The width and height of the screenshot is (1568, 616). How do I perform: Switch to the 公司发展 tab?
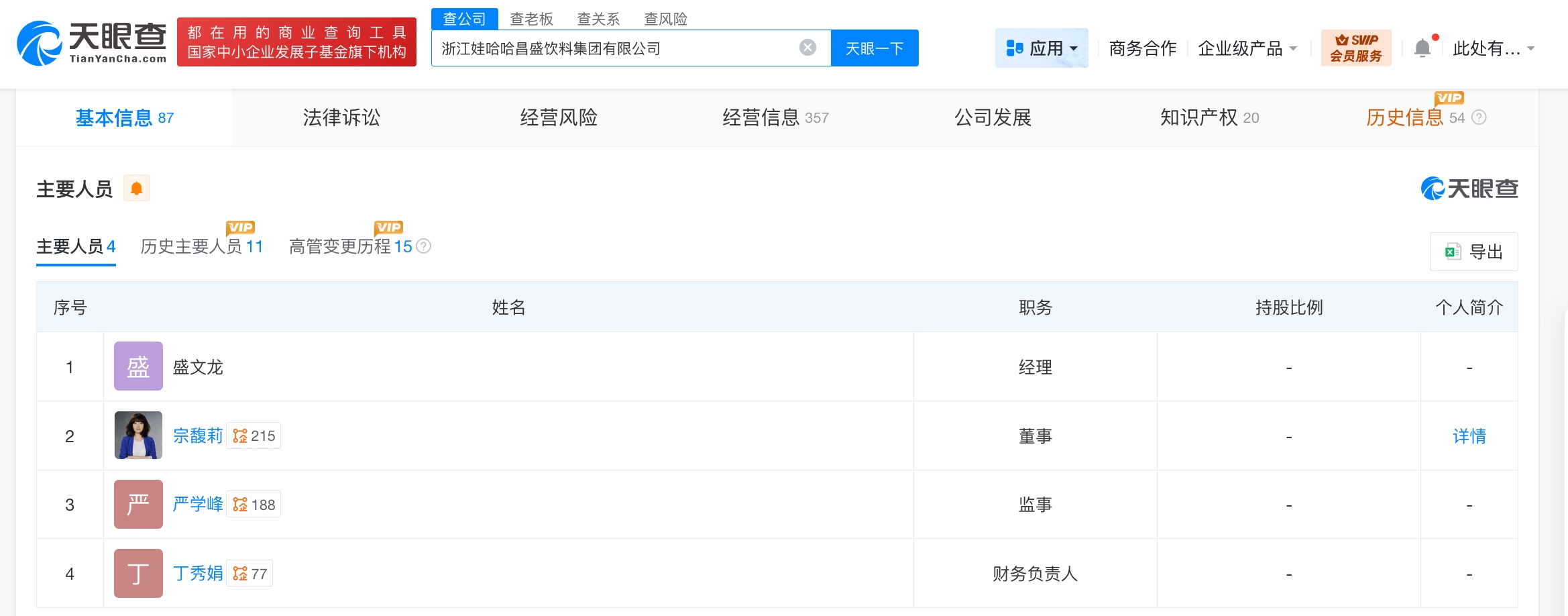pyautogui.click(x=993, y=118)
